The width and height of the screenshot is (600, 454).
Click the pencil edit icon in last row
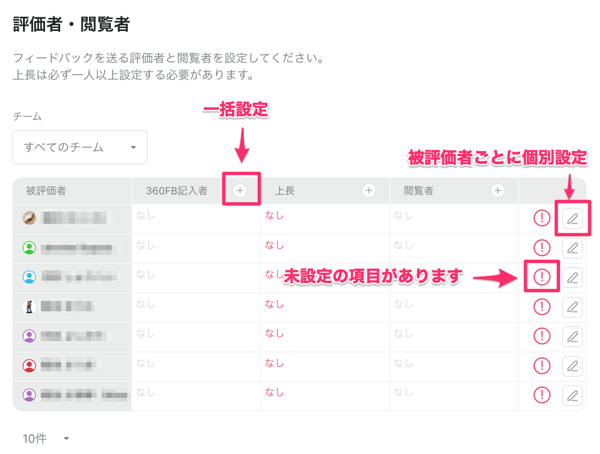(572, 396)
